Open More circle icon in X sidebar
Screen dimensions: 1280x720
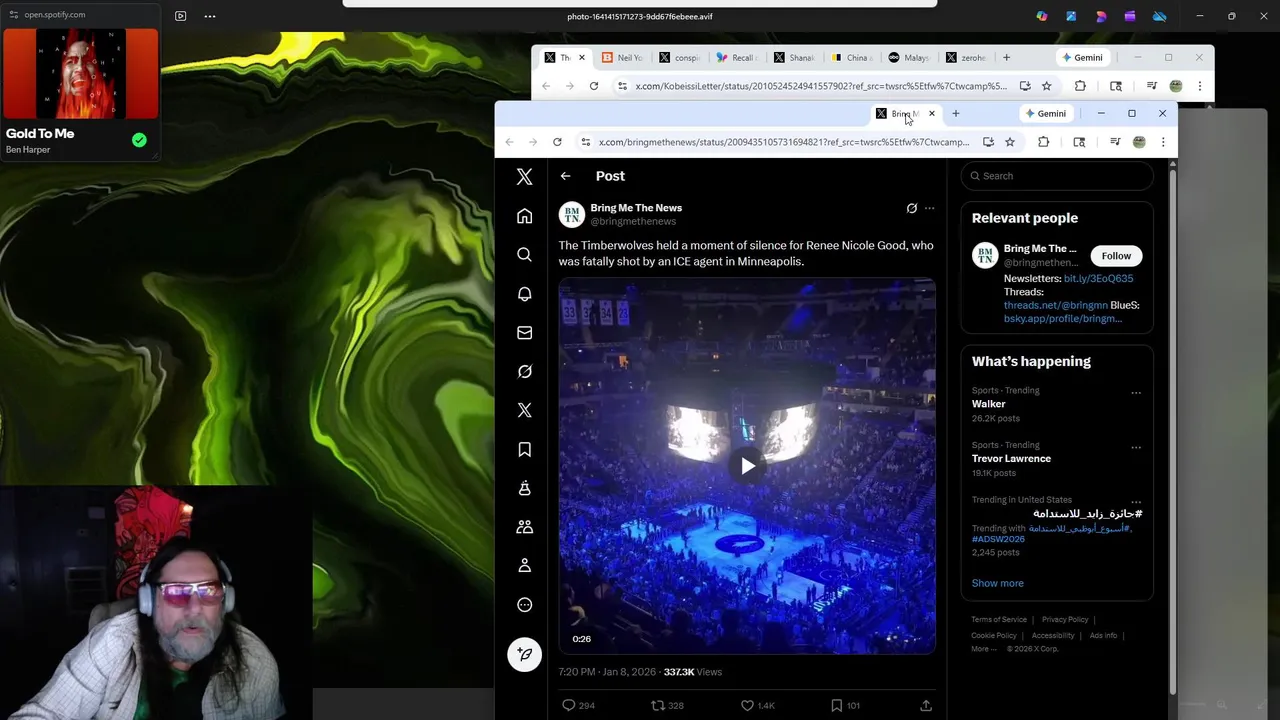(x=524, y=605)
